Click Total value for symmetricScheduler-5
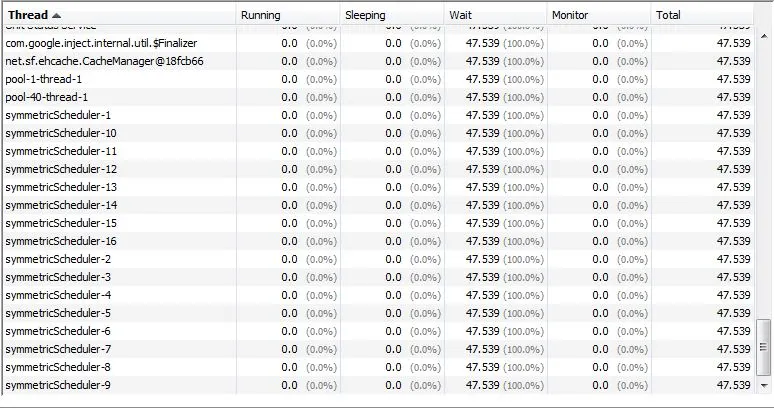 point(733,313)
